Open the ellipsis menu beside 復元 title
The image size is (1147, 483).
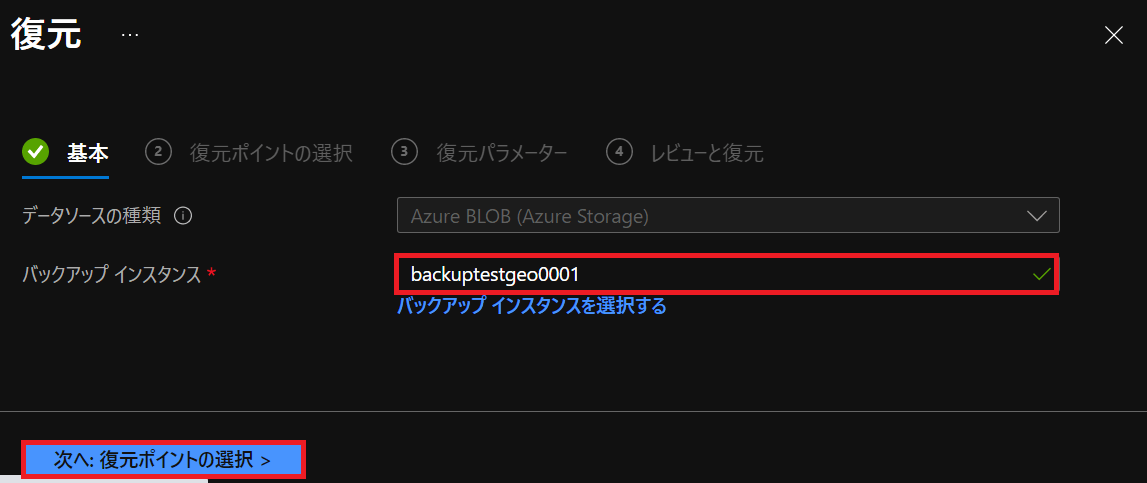coord(129,35)
